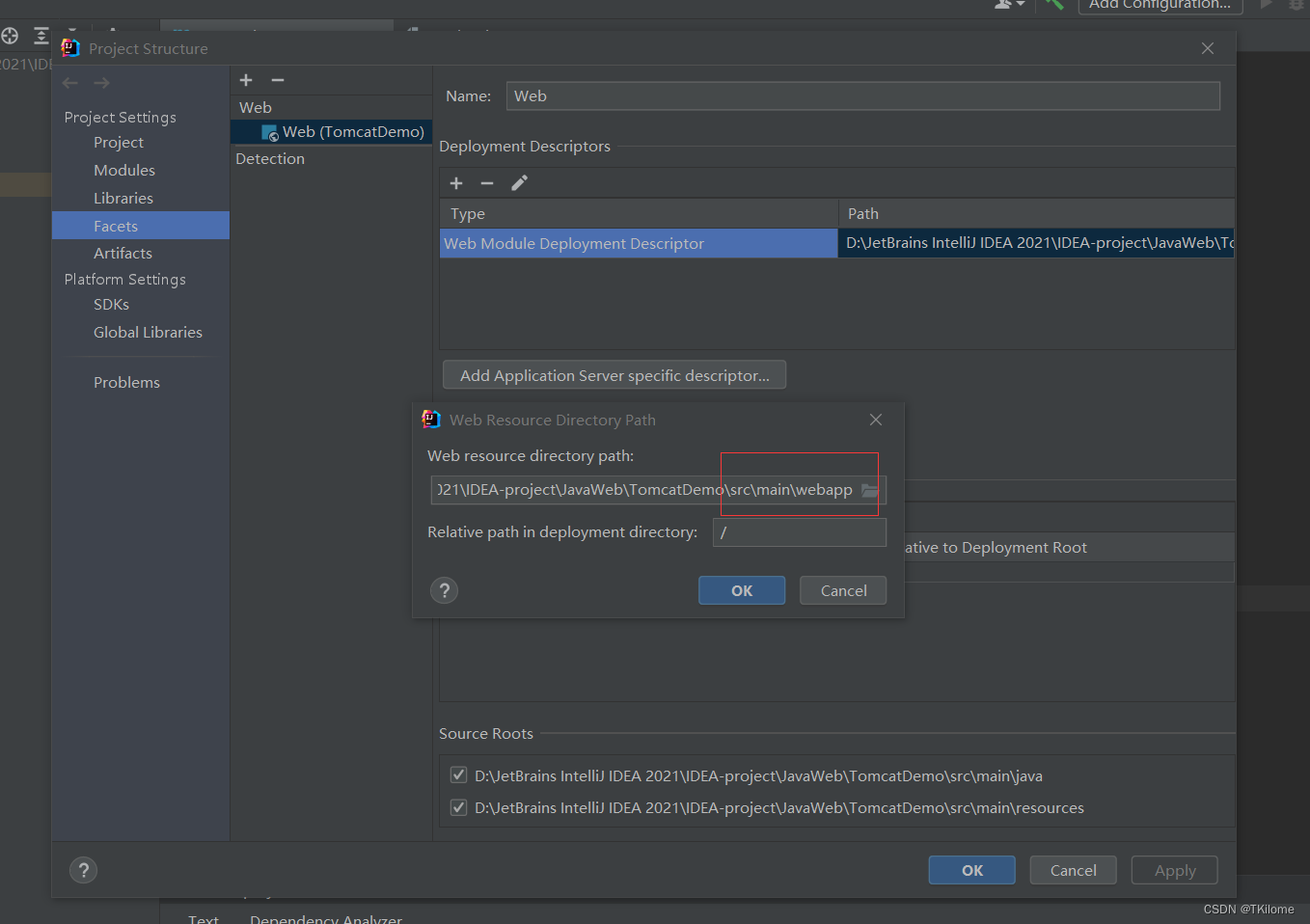Screen dimensions: 1310x924
Task: Edit deployment descriptor with pencil icon
Action: (x=519, y=183)
